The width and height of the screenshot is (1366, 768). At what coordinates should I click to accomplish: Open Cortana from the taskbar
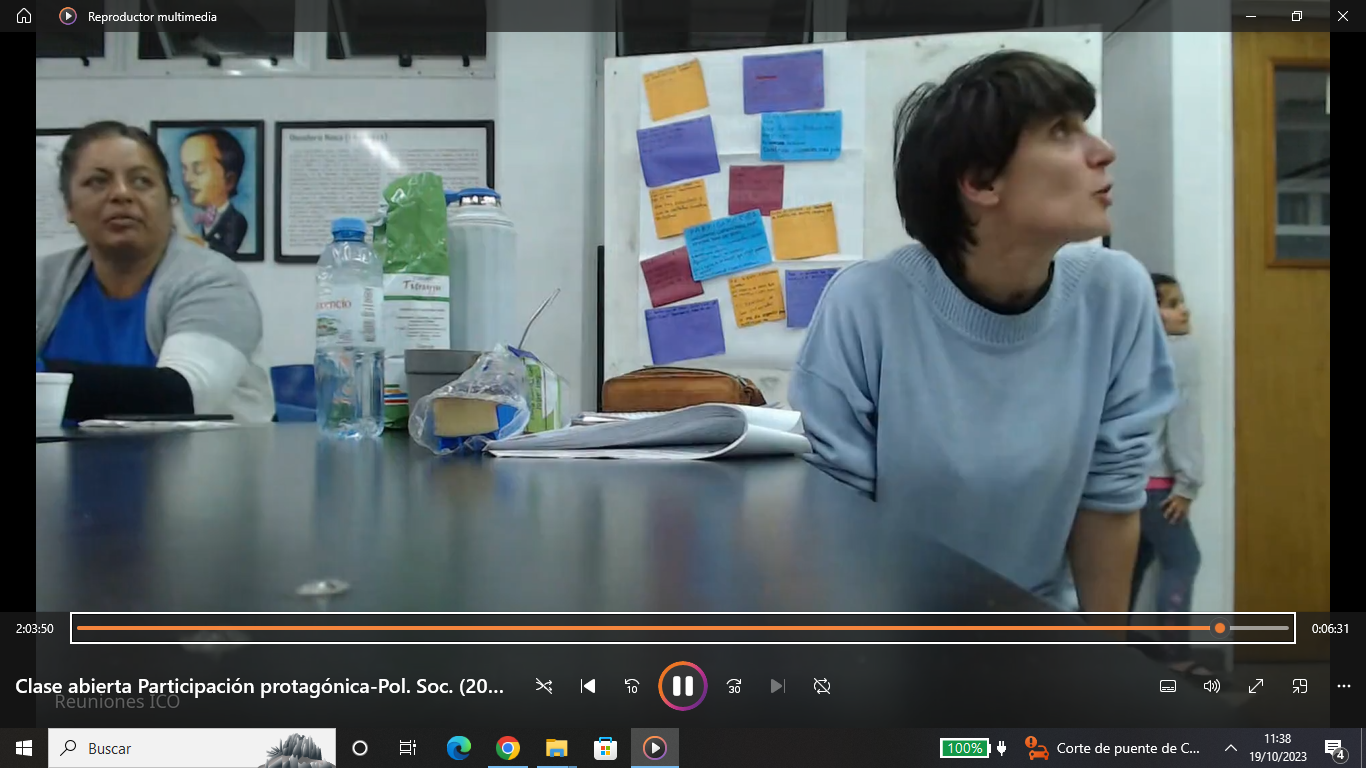[360, 748]
